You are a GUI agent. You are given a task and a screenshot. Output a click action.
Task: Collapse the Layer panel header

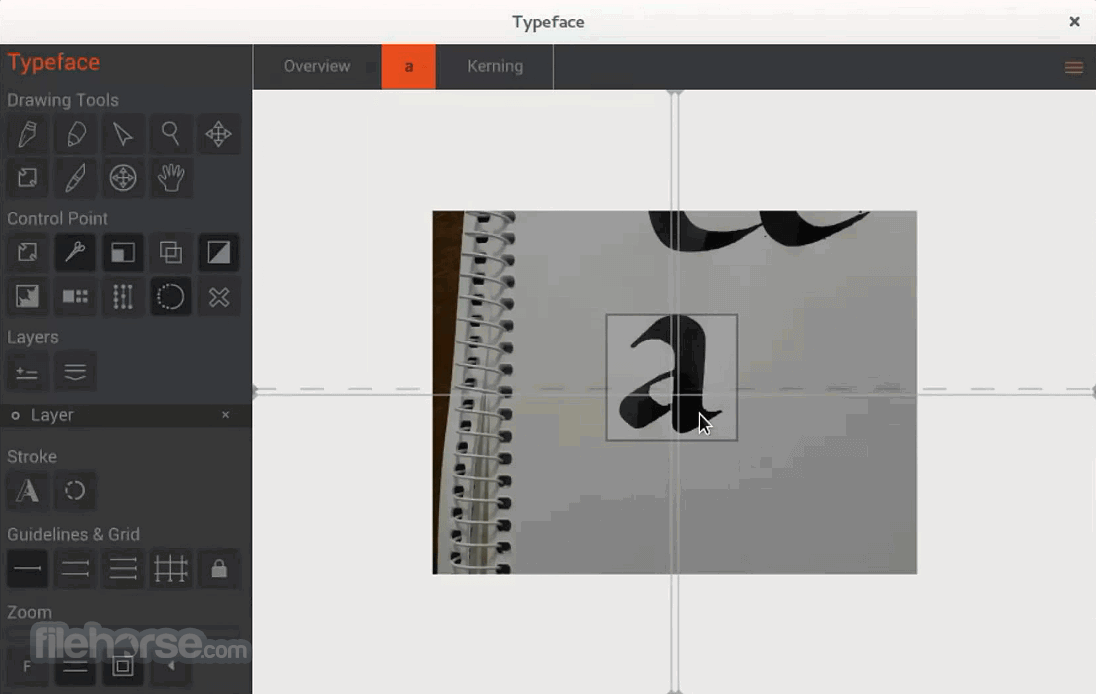53,415
